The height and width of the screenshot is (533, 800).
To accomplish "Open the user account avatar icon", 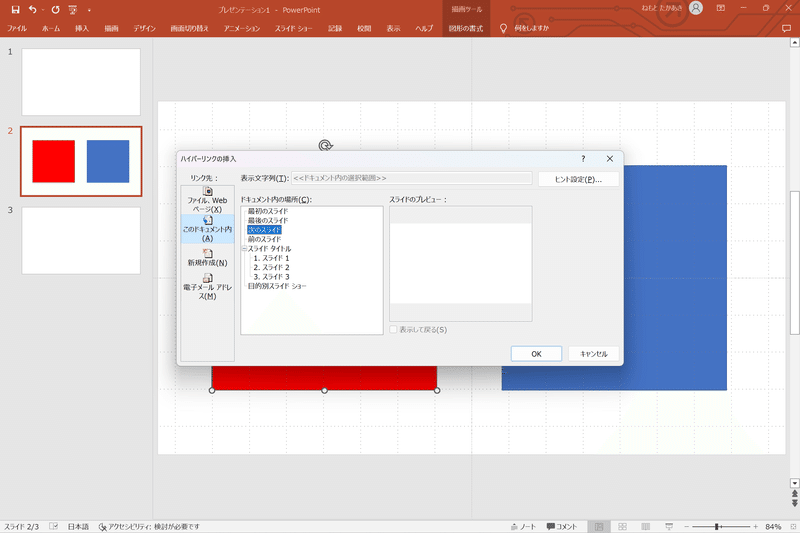I will [x=695, y=8].
